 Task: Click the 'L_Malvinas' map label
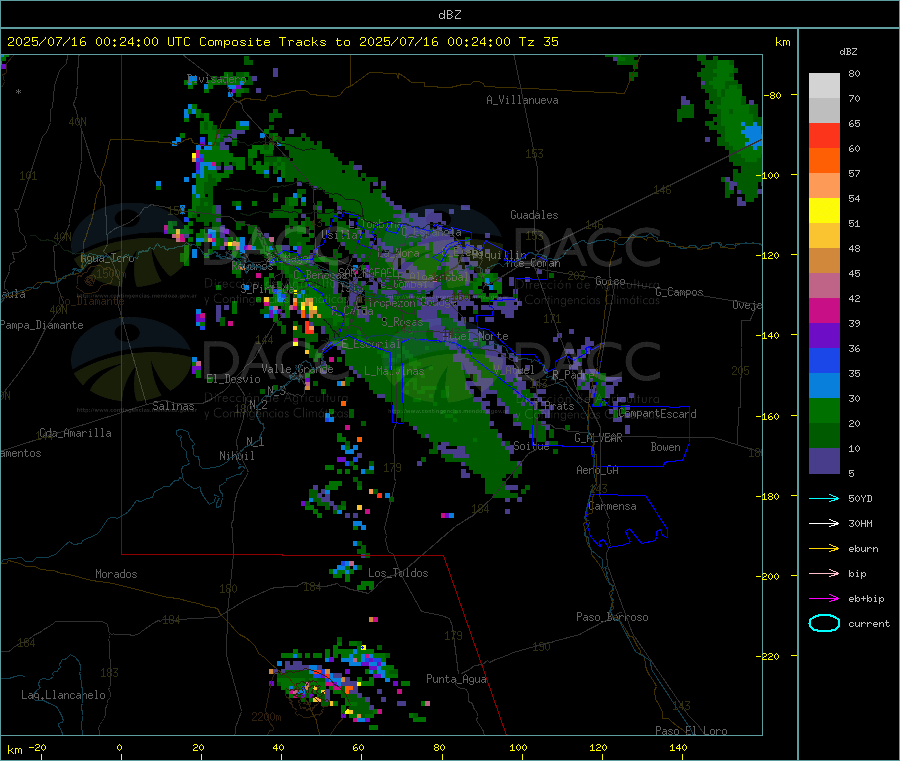pyautogui.click(x=394, y=371)
